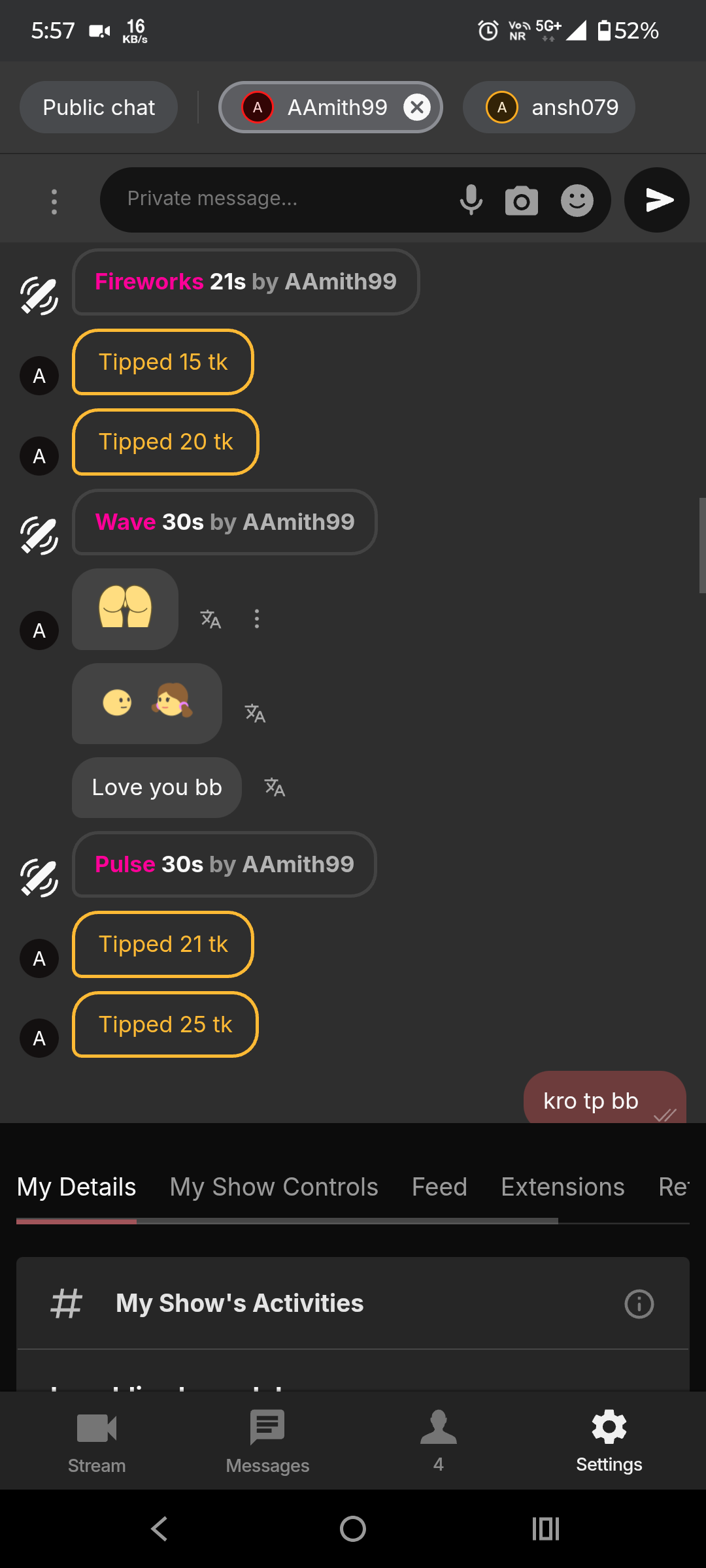Tap the Android back navigation button

(x=160, y=1529)
